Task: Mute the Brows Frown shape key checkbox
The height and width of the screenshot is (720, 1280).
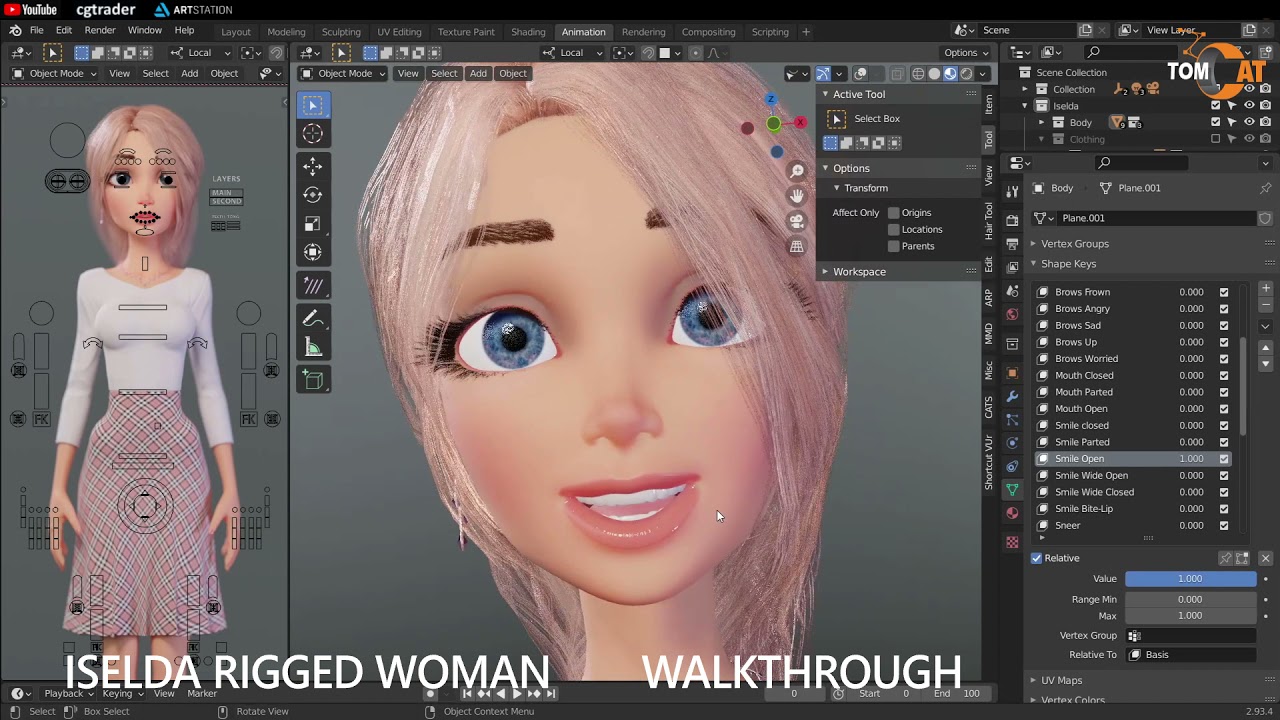Action: (1224, 292)
